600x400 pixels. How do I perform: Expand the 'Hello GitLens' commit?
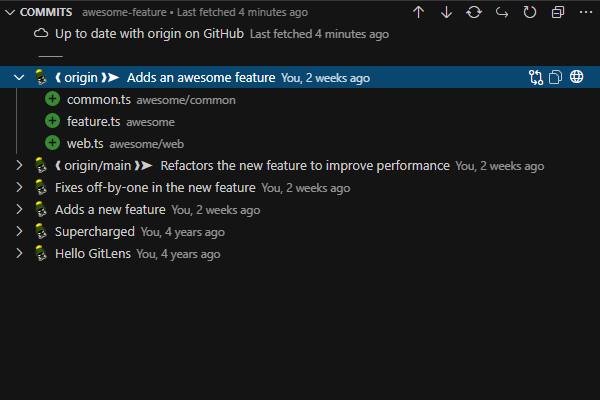click(20, 254)
